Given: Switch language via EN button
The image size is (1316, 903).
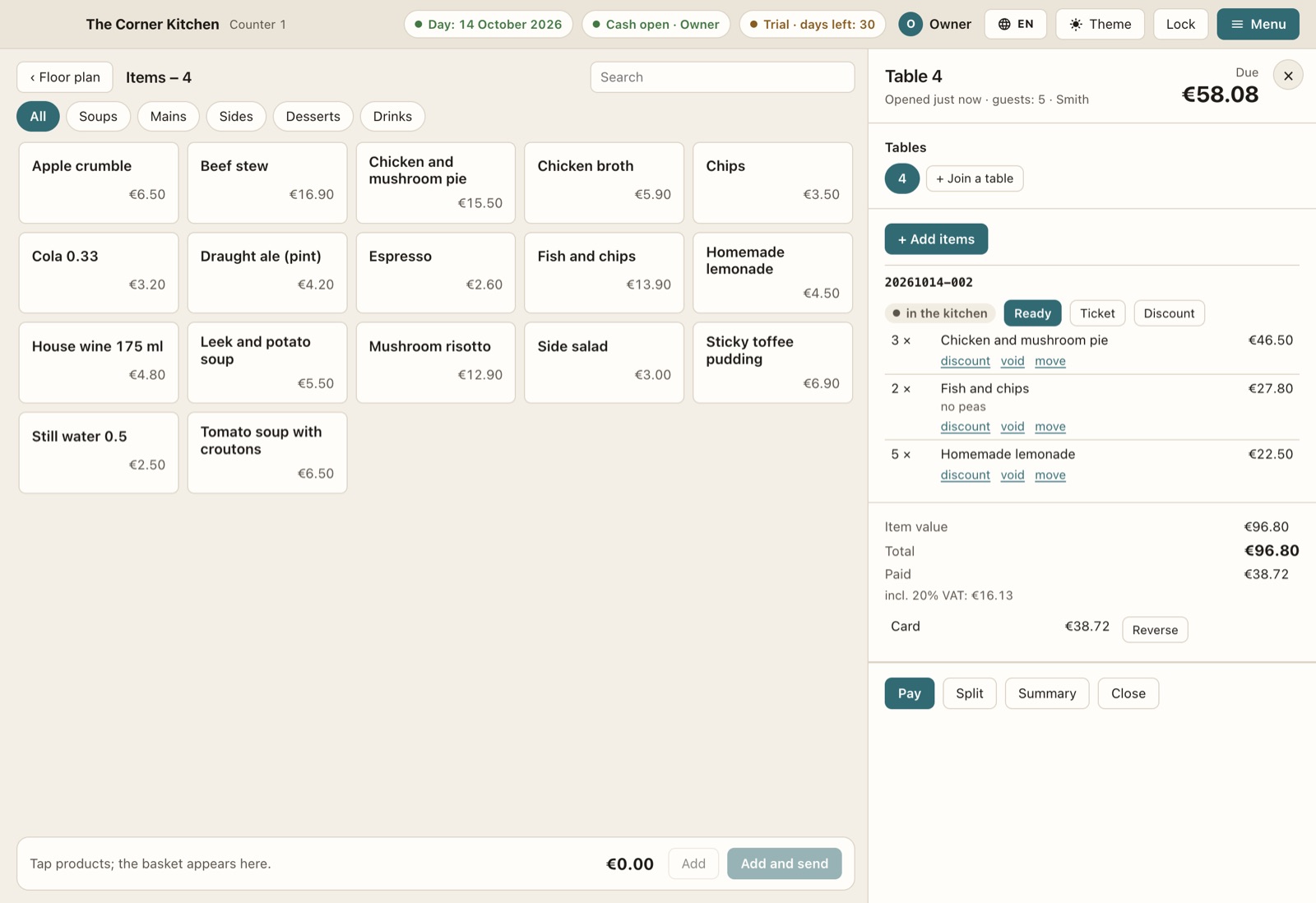Looking at the screenshot, I should 1016,24.
